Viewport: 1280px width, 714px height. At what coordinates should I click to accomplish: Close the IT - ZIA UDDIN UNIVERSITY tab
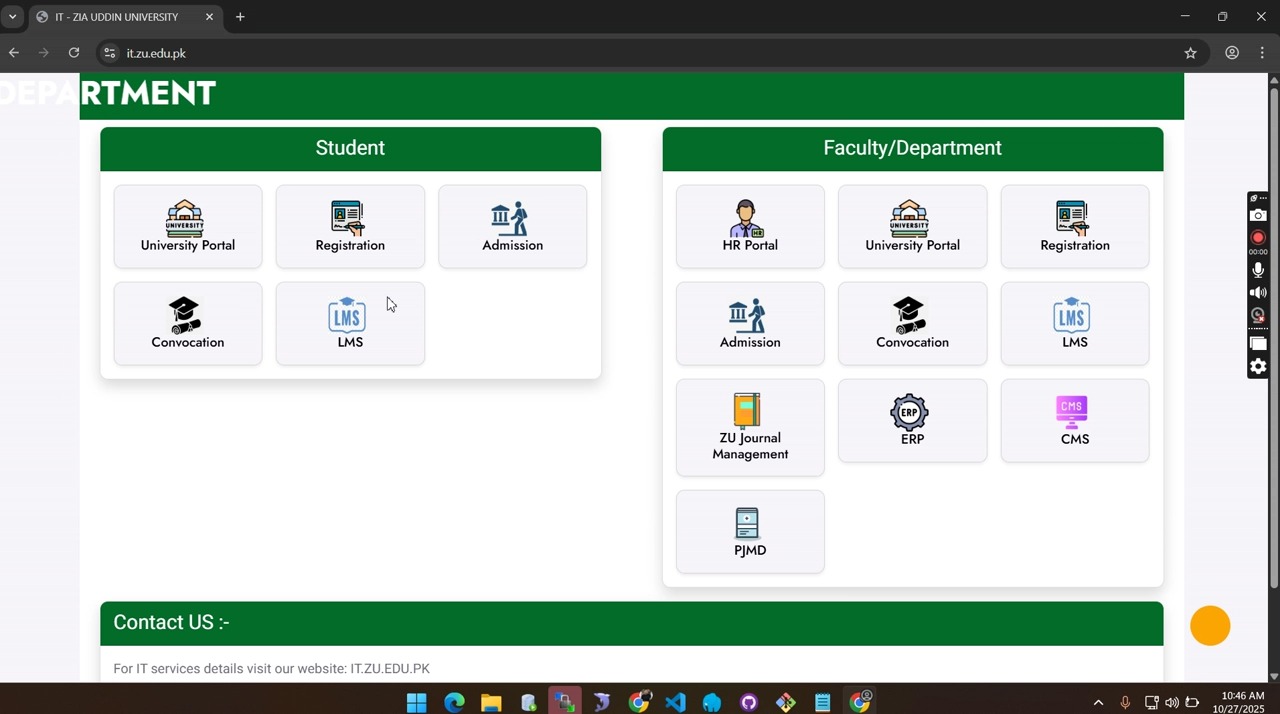pos(210,17)
